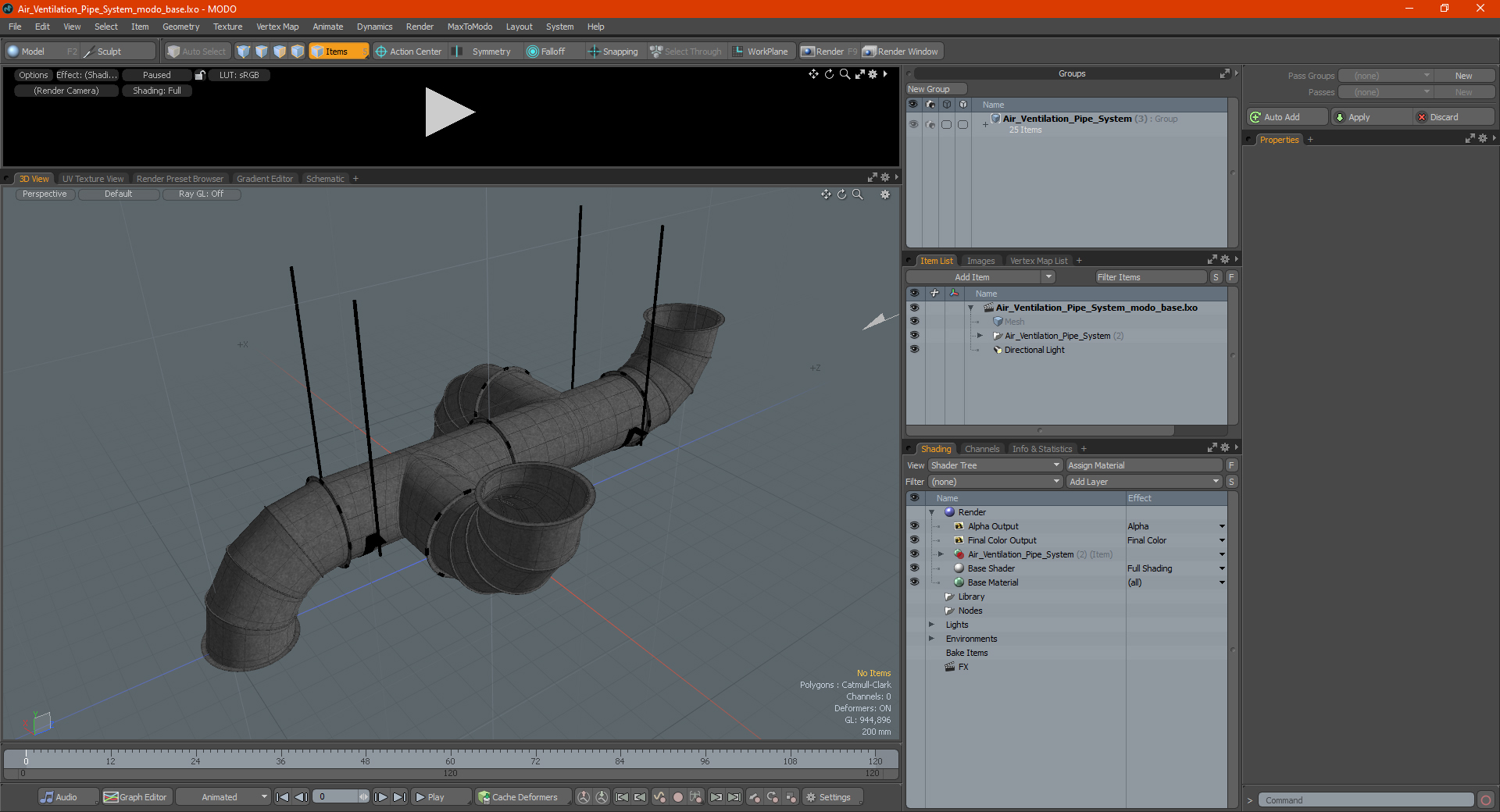Screen dimensions: 1500x812
Task: Click the Discard passes button
Action: [1454, 117]
